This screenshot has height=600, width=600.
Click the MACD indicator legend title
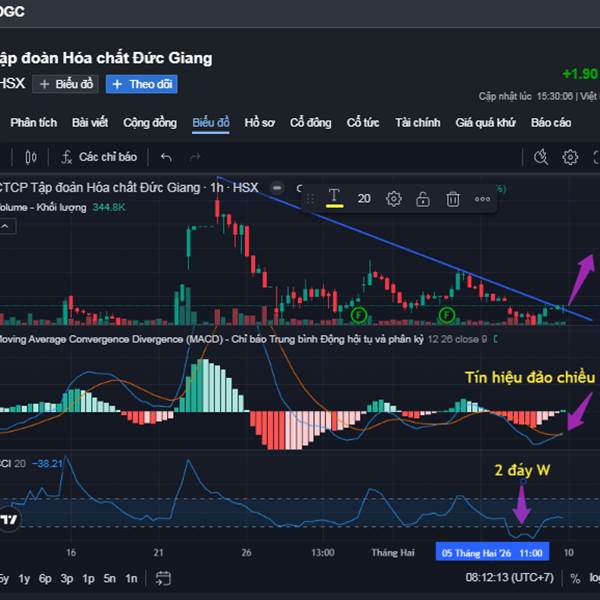click(212, 339)
